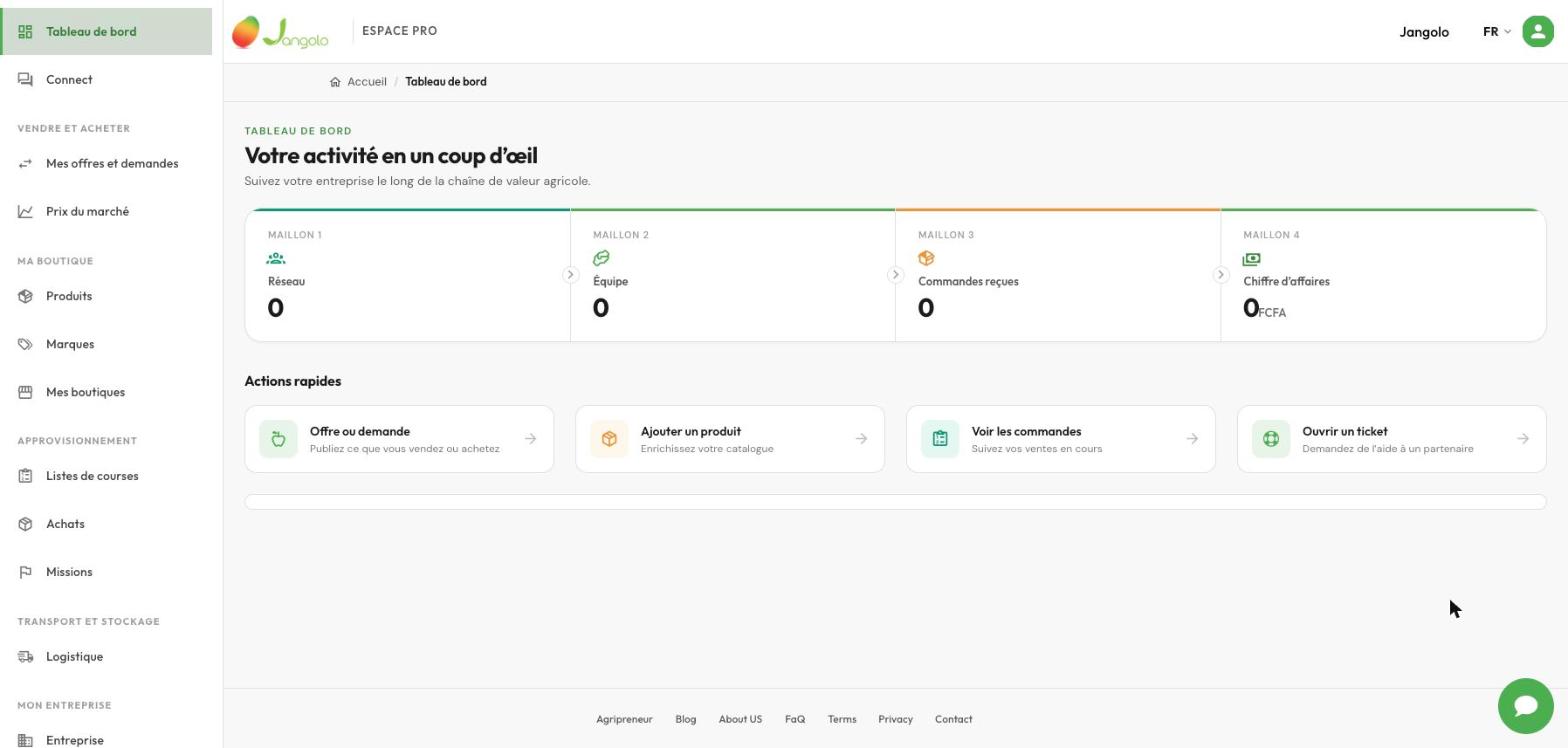Click the Ouvrir un ticket lifebuoy icon
This screenshot has width=1568, height=748.
(x=1271, y=439)
